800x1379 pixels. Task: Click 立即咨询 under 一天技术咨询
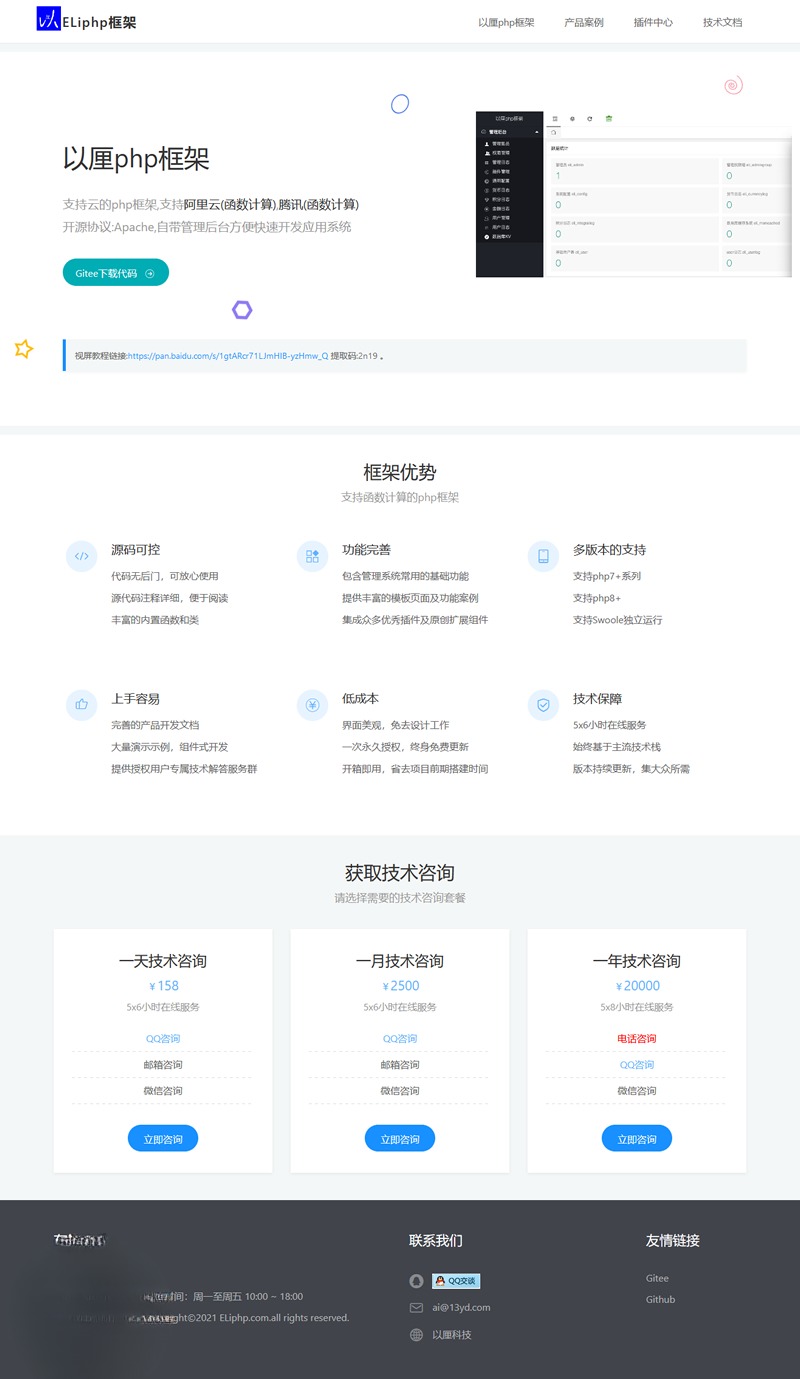162,1138
